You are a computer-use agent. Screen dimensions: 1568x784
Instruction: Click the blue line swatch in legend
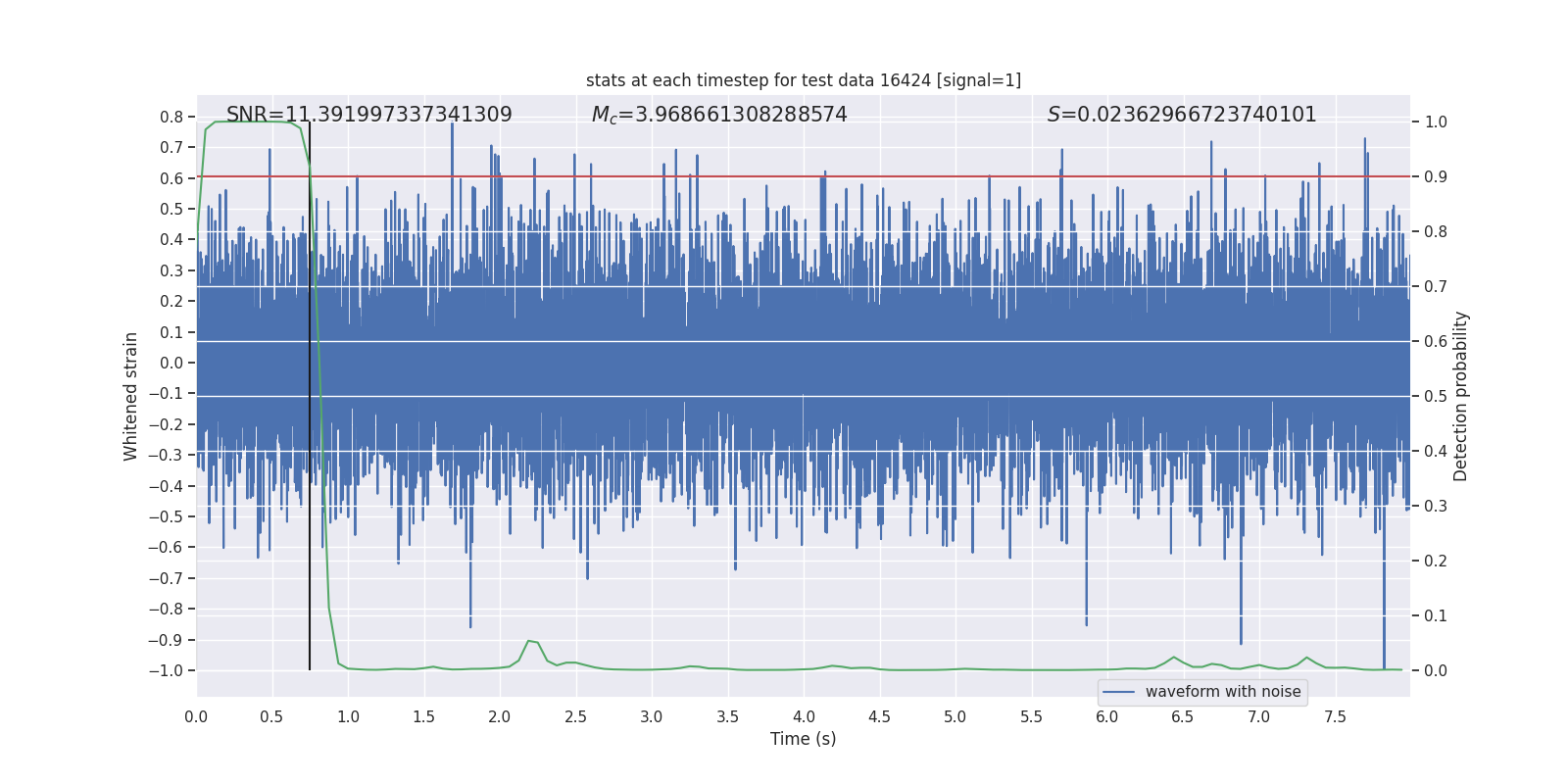1119,692
